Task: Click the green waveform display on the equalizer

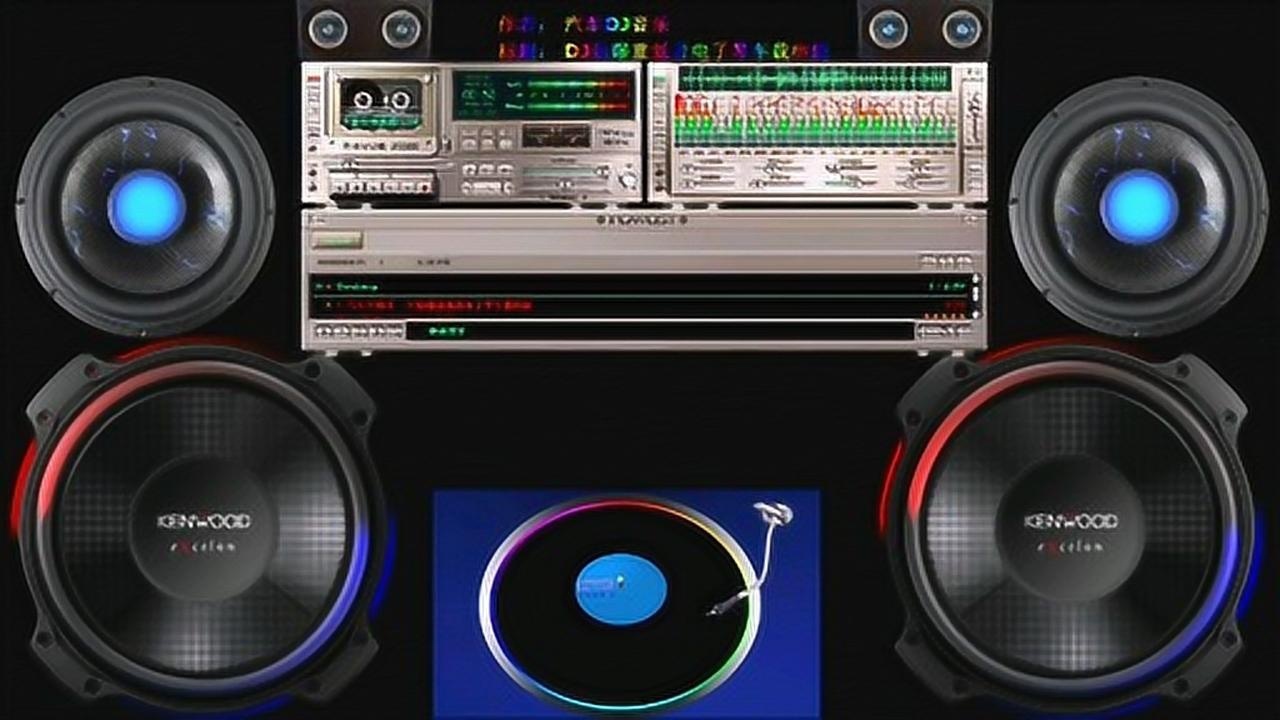Action: tap(815, 78)
